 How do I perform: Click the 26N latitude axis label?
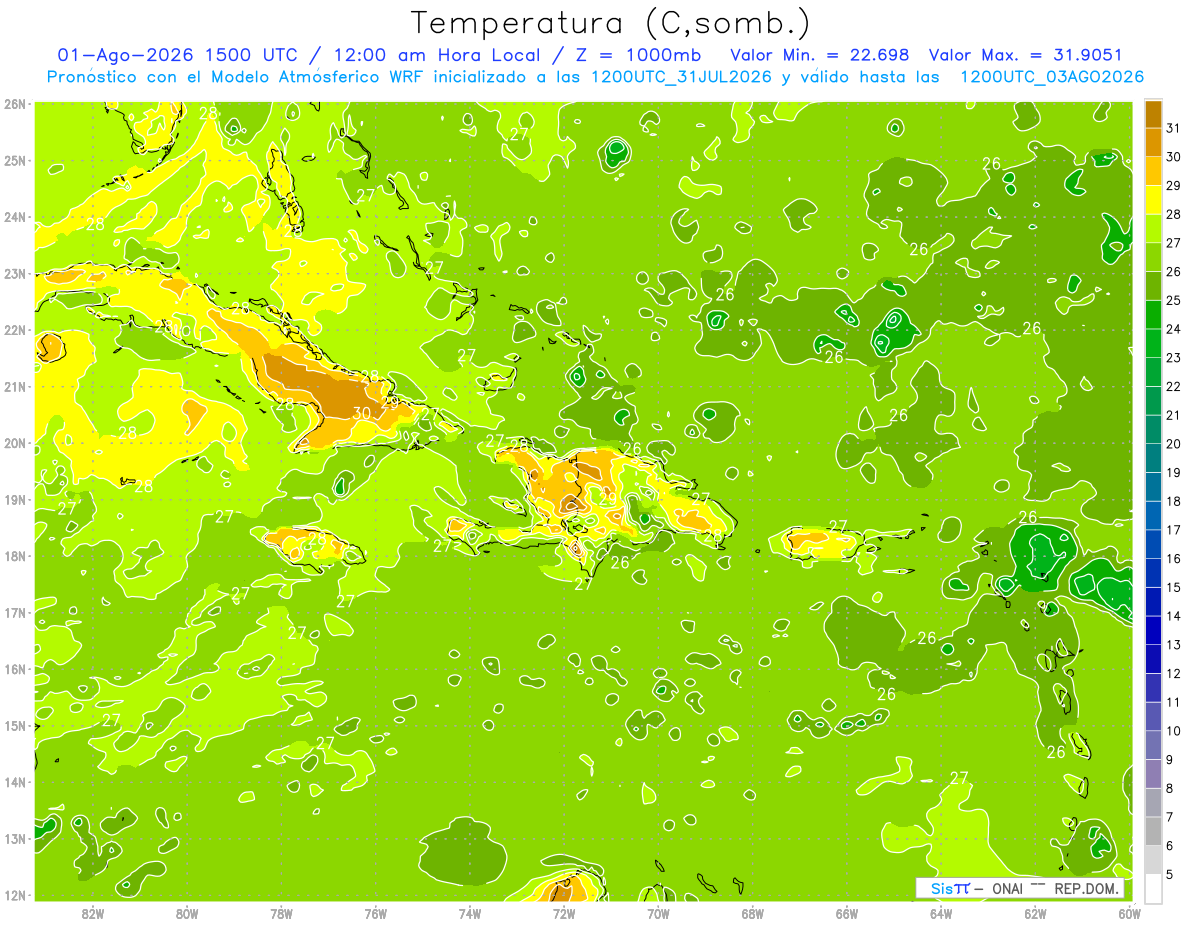click(x=15, y=104)
